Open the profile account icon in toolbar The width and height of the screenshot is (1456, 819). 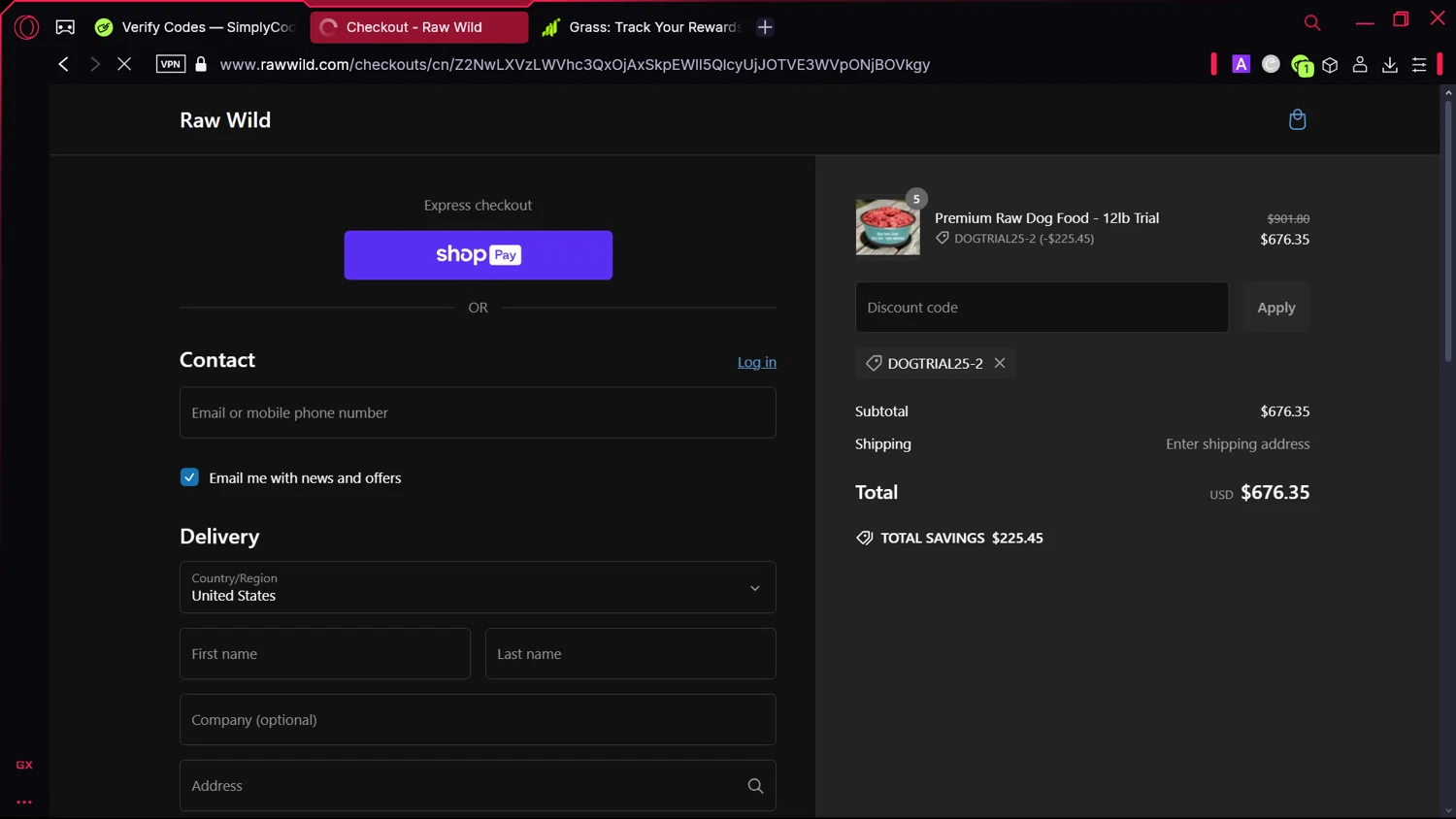pyautogui.click(x=1360, y=64)
